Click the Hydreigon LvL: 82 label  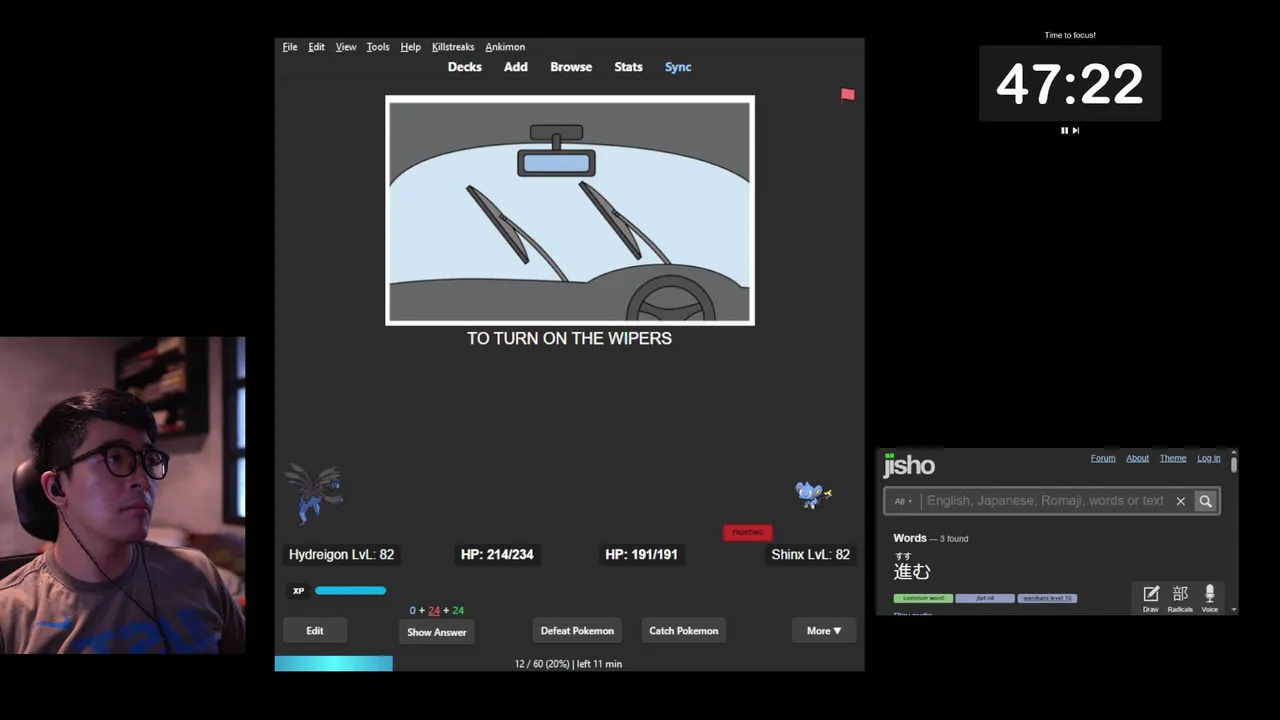342,554
